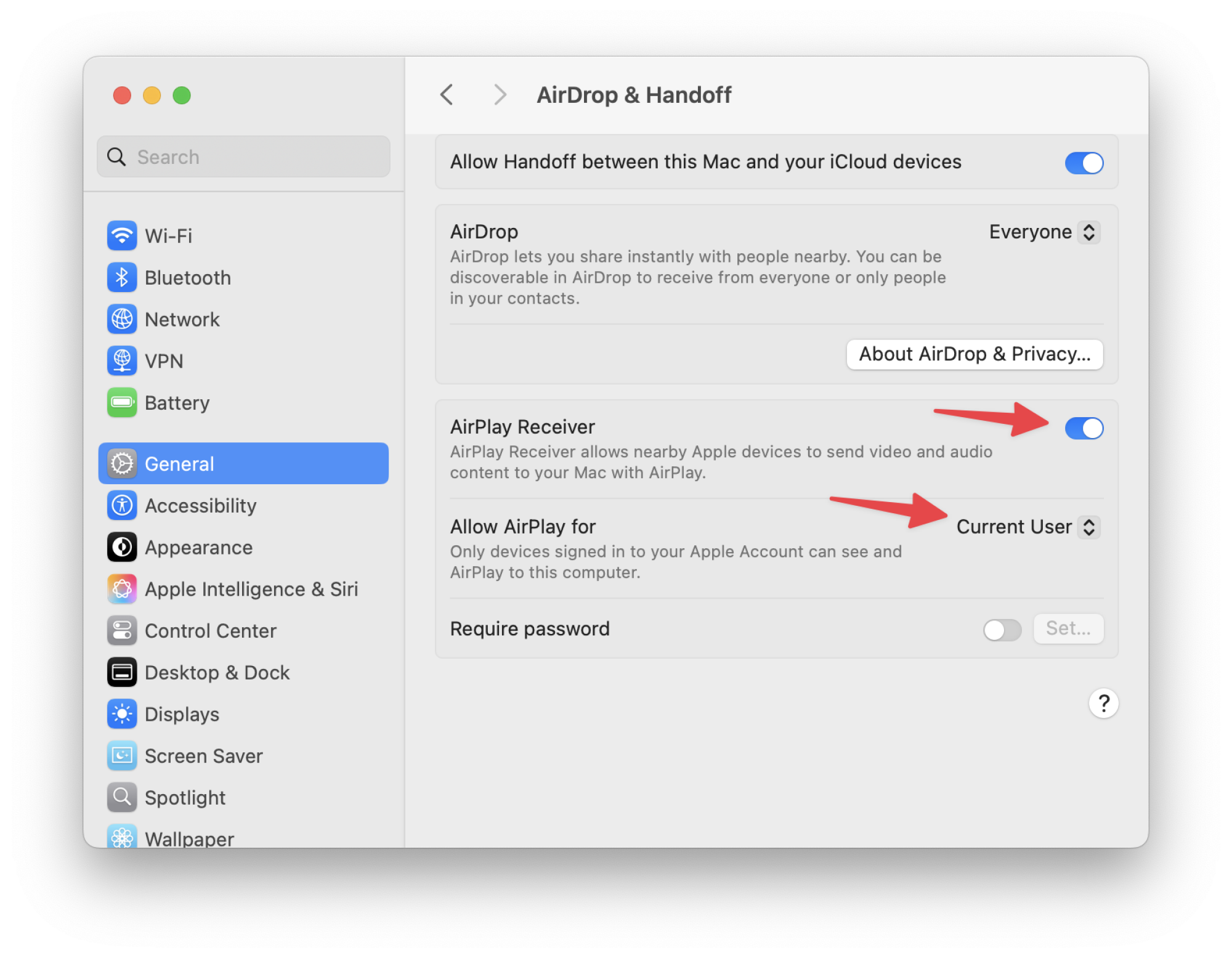
Task: Click the Control Center icon
Action: (122, 630)
